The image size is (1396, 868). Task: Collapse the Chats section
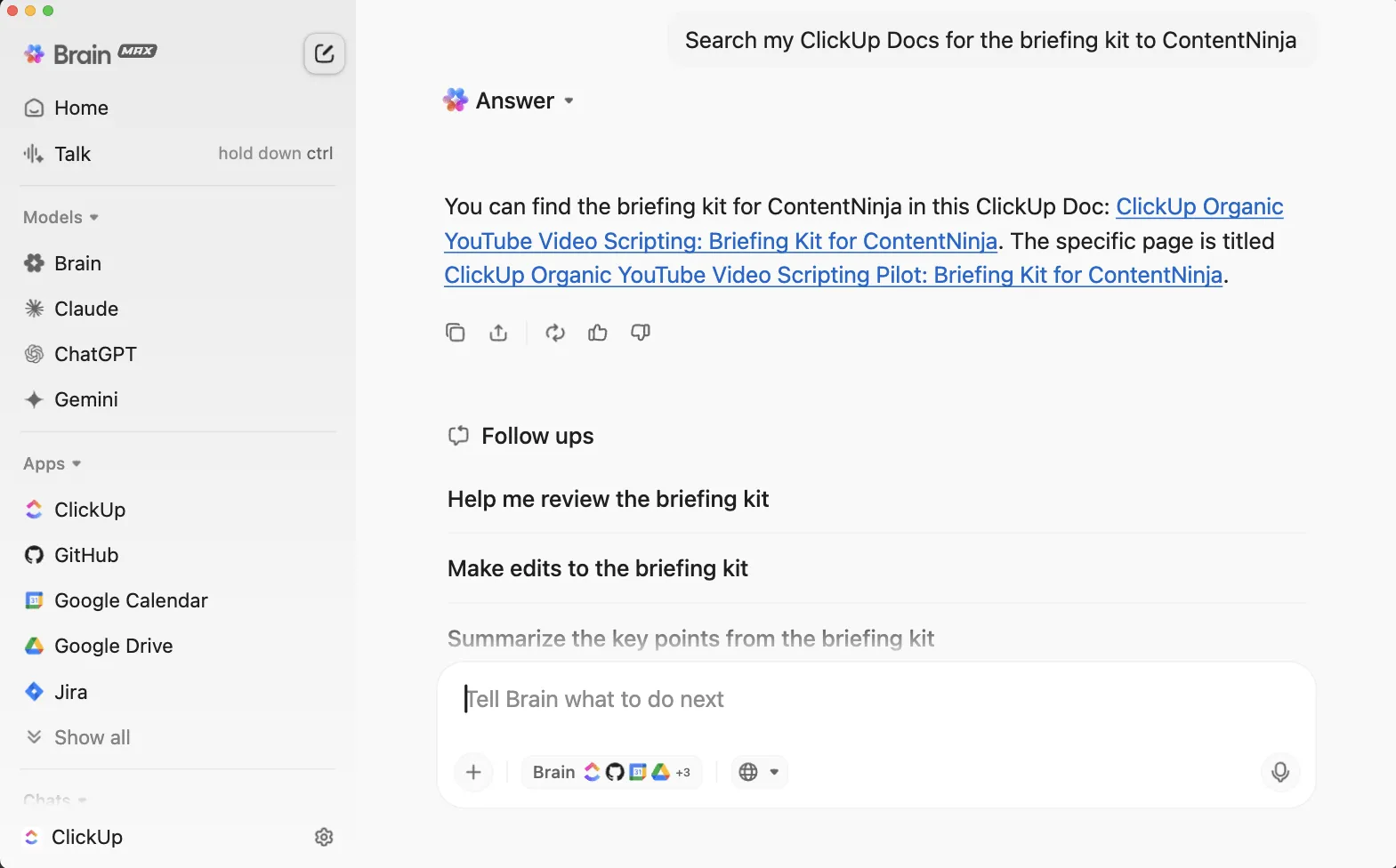coord(54,800)
